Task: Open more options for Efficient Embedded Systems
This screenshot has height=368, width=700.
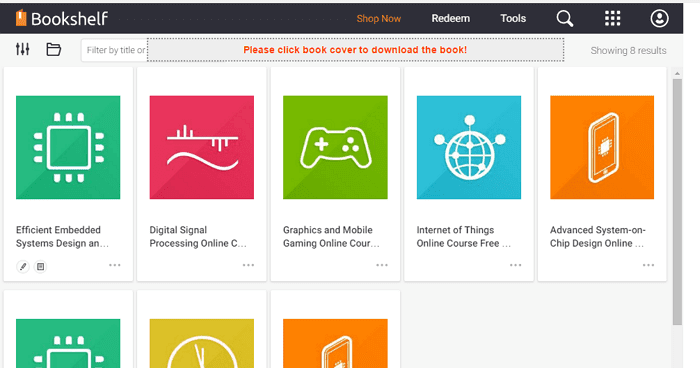Action: (115, 265)
